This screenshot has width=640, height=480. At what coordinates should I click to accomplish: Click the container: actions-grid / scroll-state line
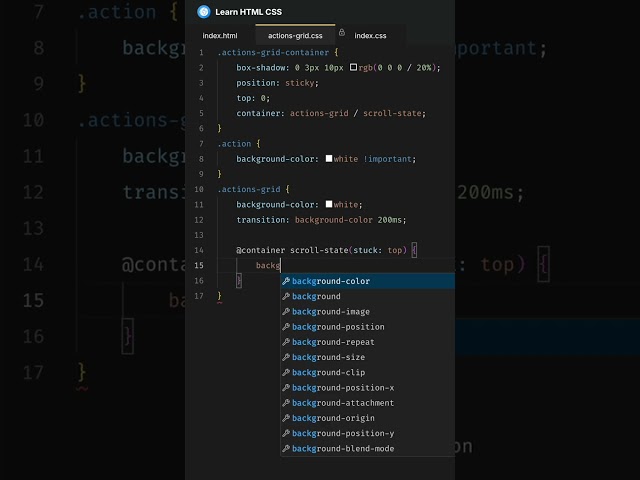(x=331, y=113)
